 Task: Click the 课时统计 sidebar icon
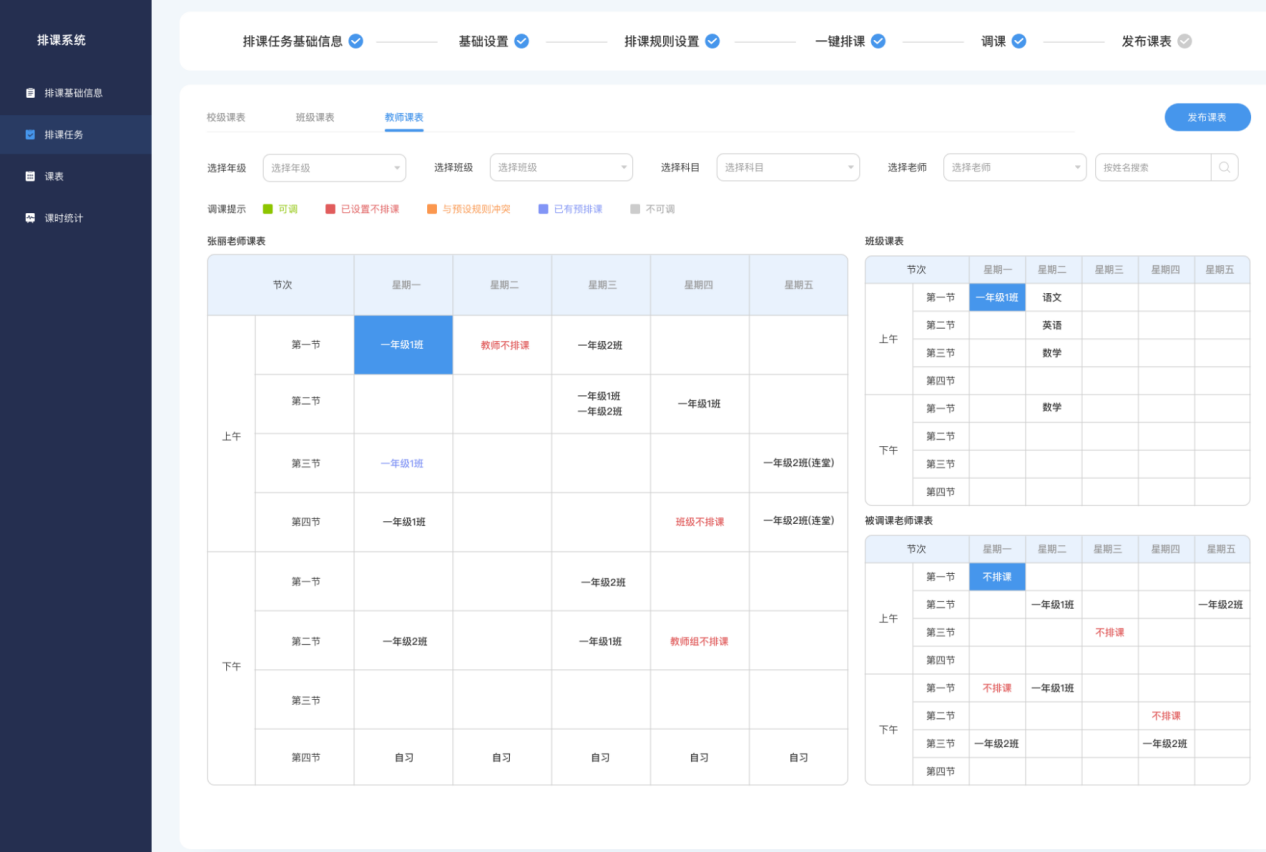click(30, 218)
